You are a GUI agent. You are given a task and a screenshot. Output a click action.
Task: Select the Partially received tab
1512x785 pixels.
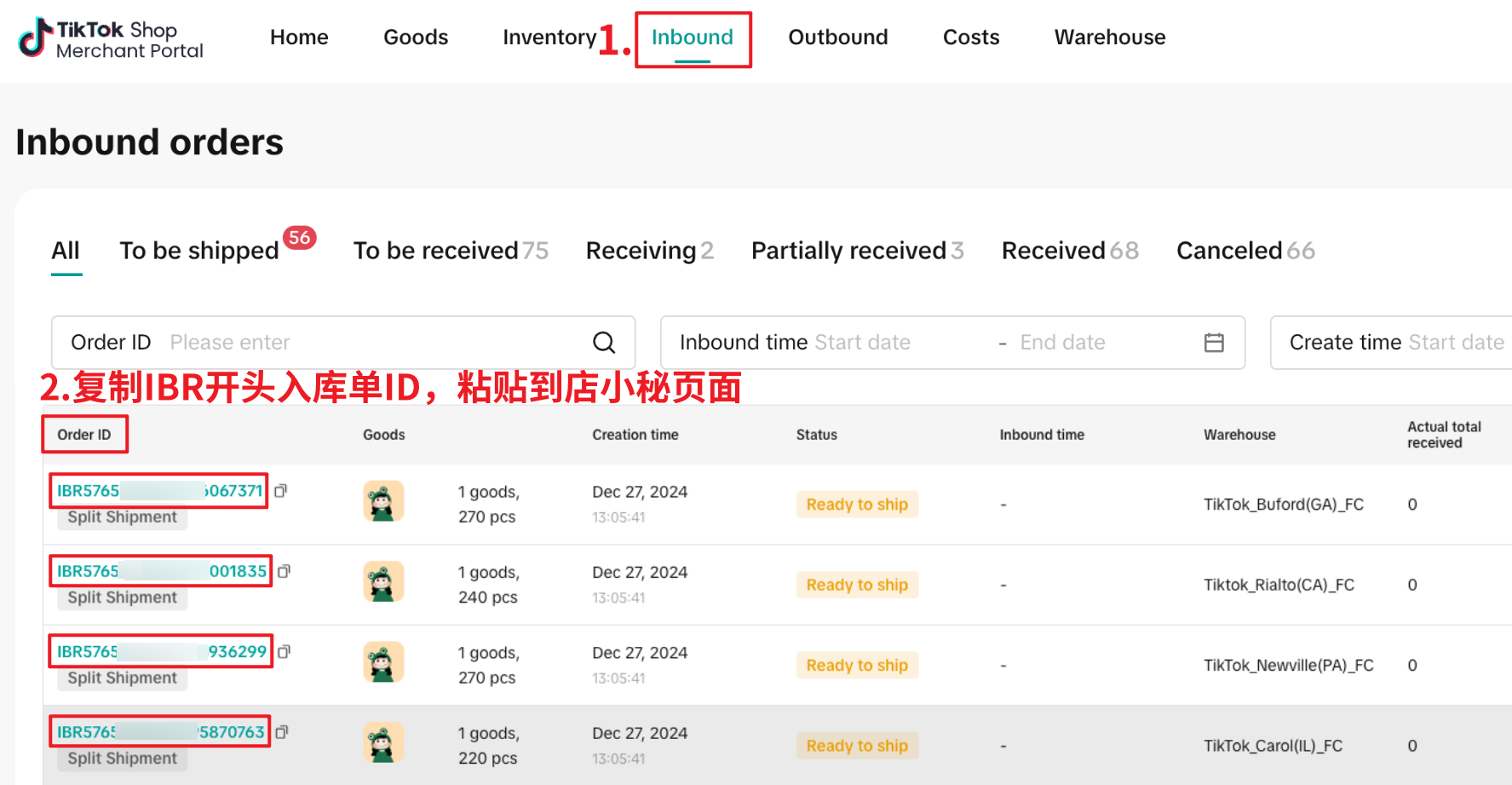[848, 251]
